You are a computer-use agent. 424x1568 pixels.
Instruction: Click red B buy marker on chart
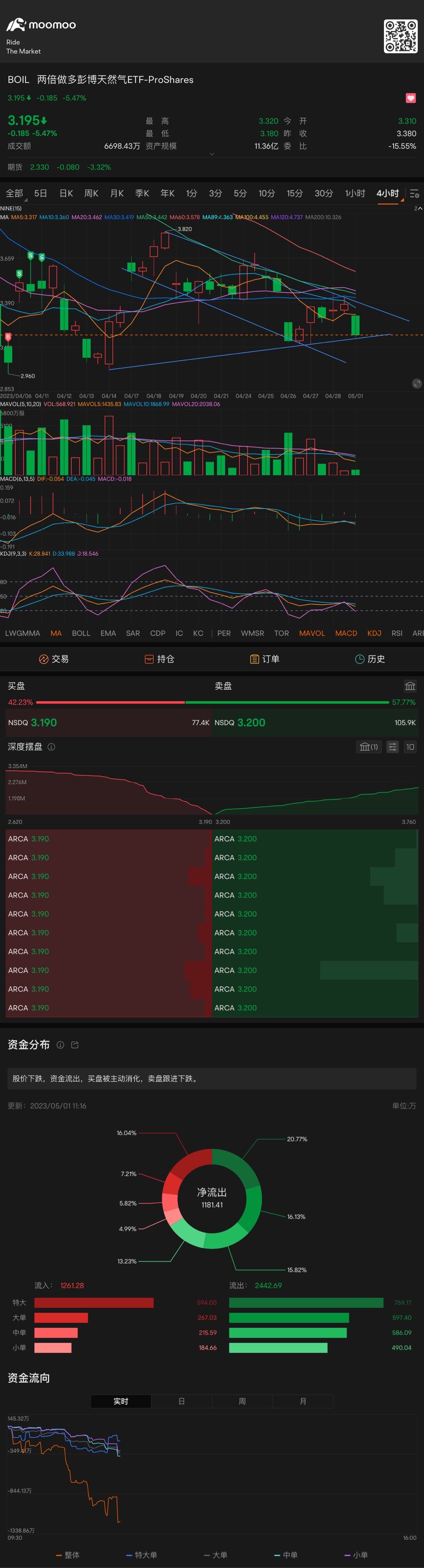(x=8, y=337)
